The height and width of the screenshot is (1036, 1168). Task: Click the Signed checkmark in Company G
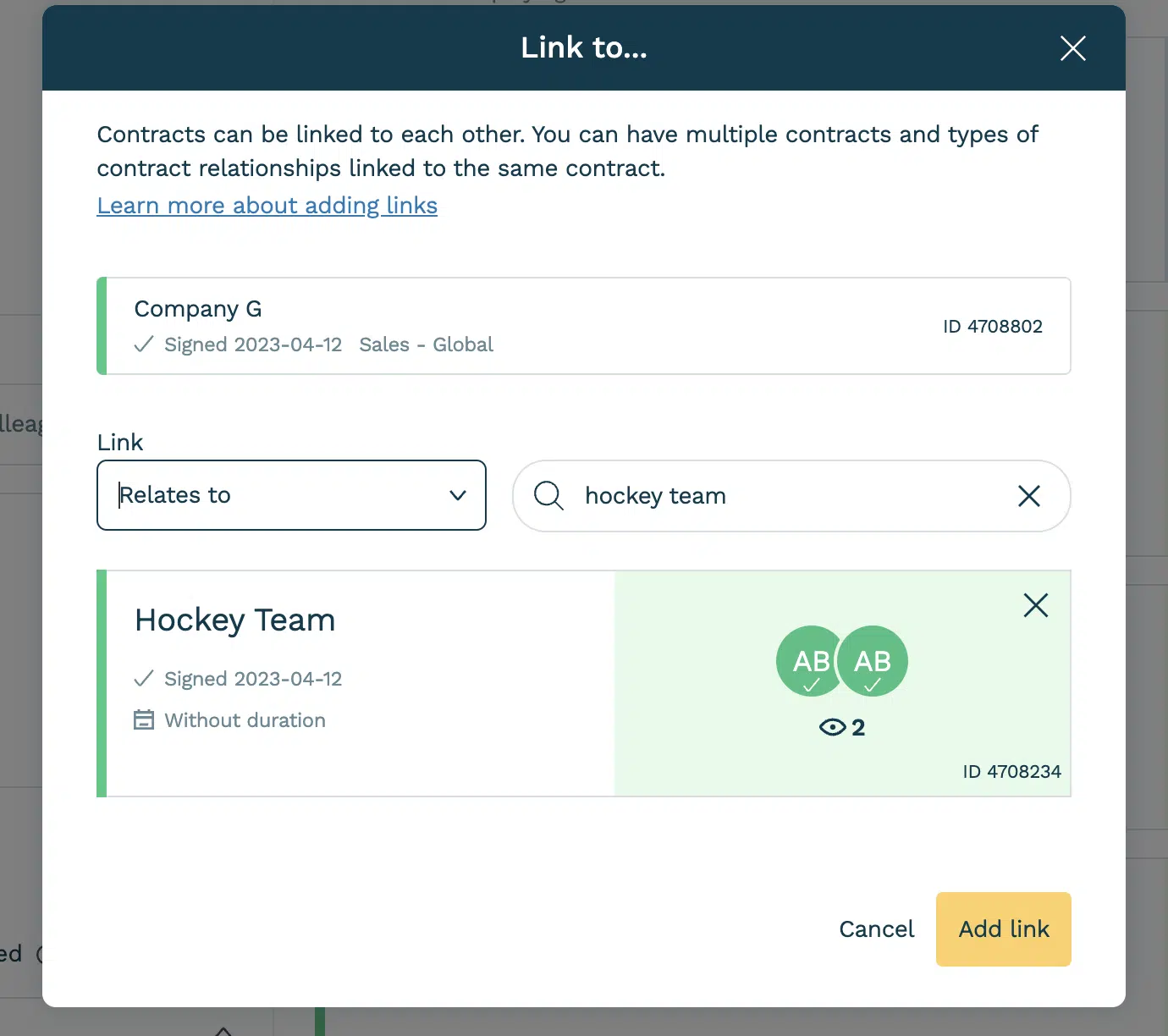[144, 344]
